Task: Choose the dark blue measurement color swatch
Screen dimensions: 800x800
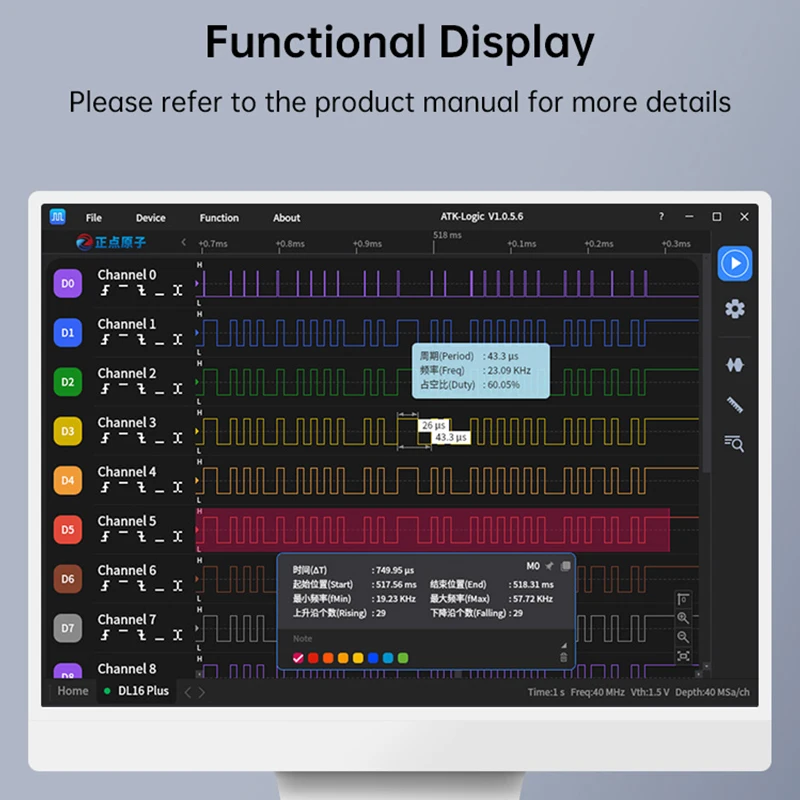Action: click(x=373, y=658)
